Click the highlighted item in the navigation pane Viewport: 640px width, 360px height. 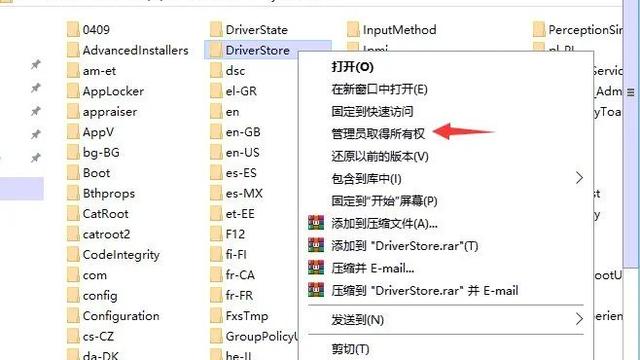[22, 188]
